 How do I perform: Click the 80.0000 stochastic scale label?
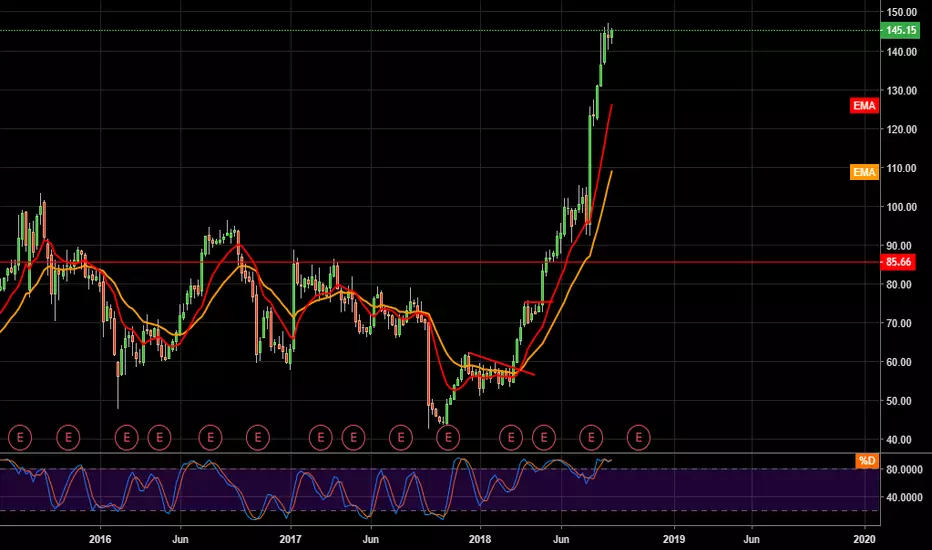click(904, 470)
